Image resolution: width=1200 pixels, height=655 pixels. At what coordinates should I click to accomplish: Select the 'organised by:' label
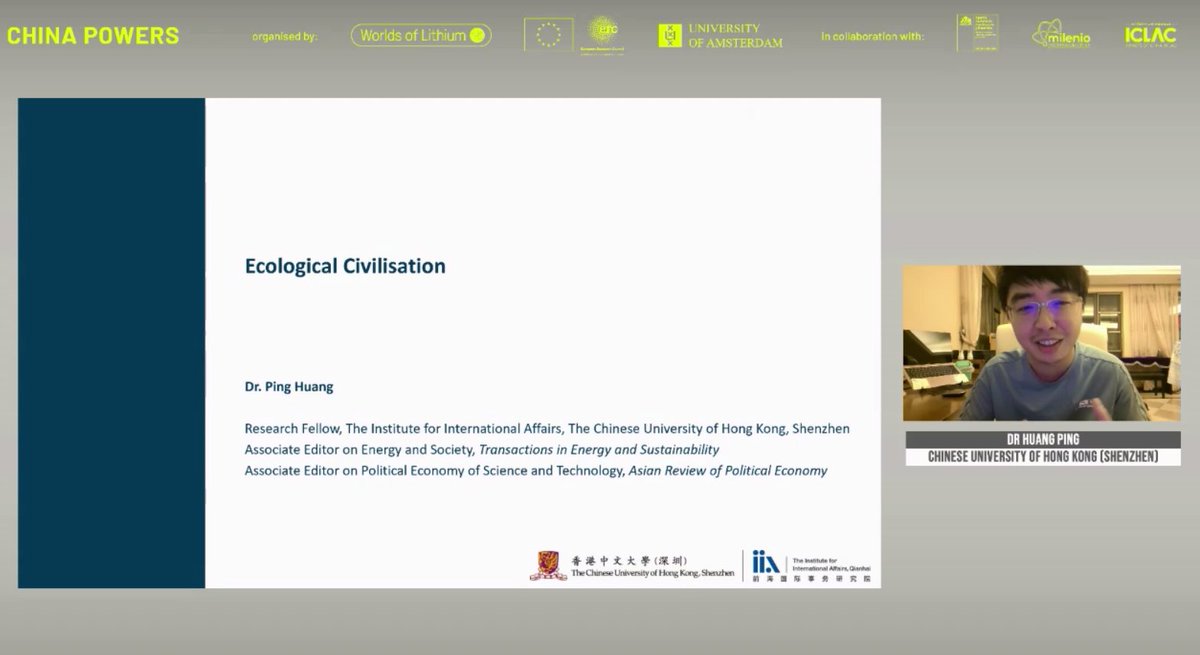284,36
